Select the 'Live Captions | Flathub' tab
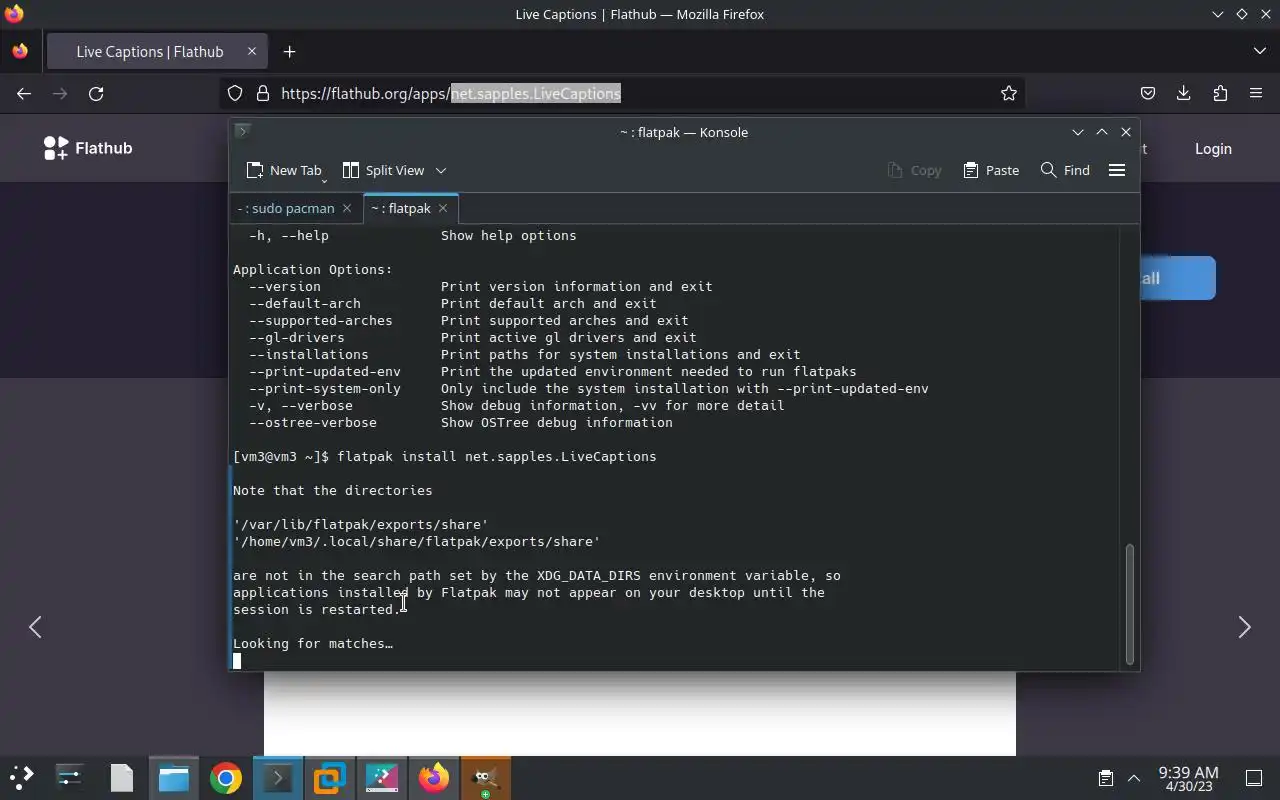1280x800 pixels. point(156,52)
